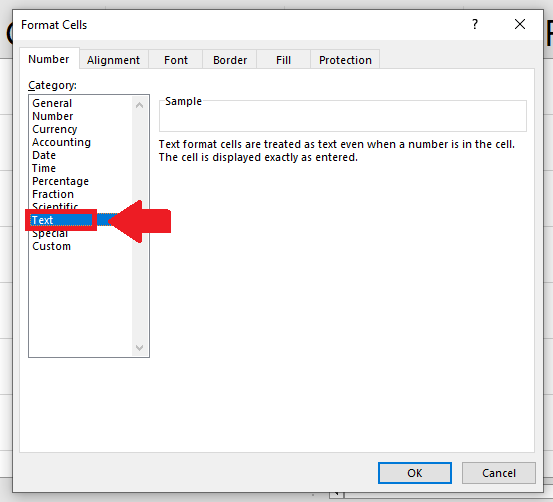Switch to the Alignment tab
The image size is (553, 502).
point(114,60)
